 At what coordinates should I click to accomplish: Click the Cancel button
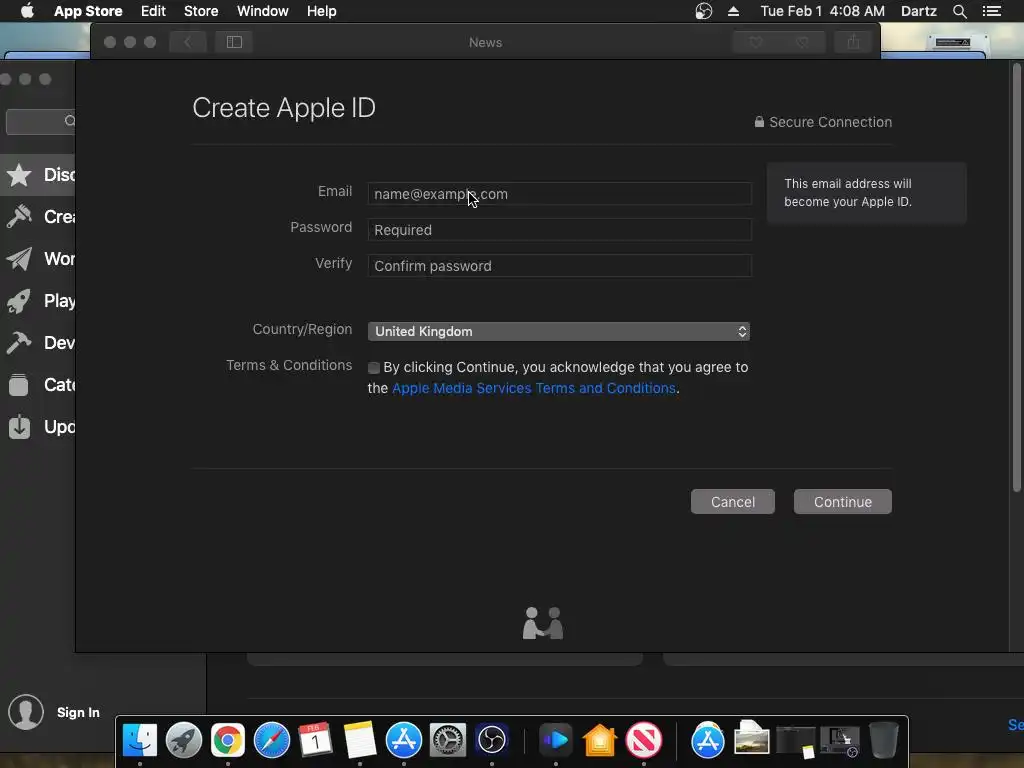tap(733, 502)
